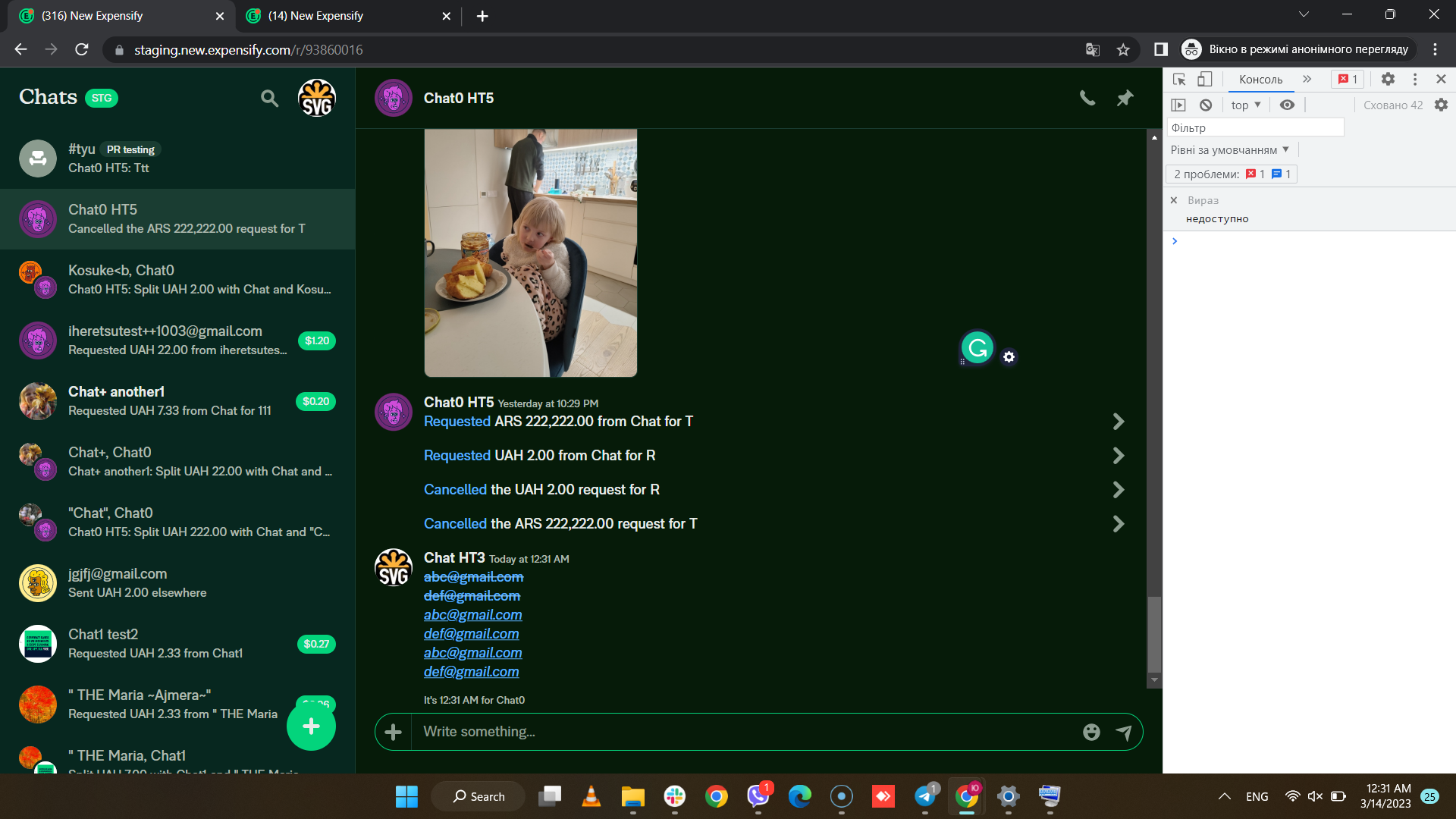Viewport: 1456px width, 819px height.
Task: Toggle the live expression eye icon
Action: (x=1287, y=105)
